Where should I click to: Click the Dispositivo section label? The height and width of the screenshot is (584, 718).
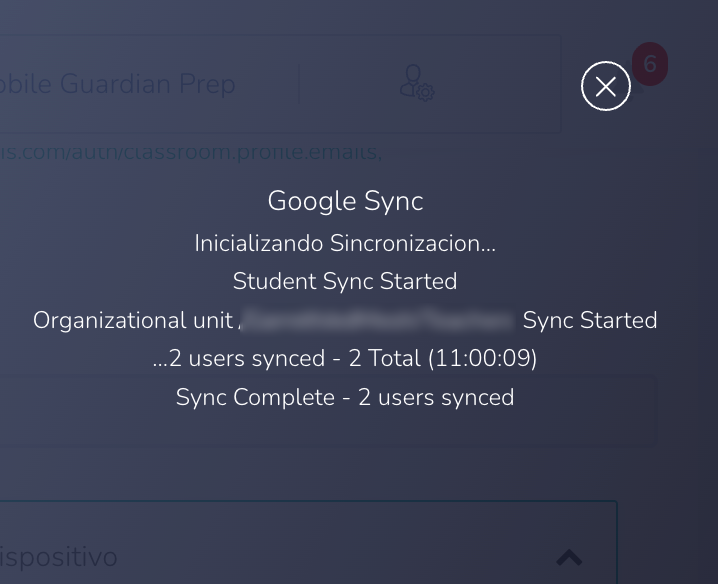[60, 557]
